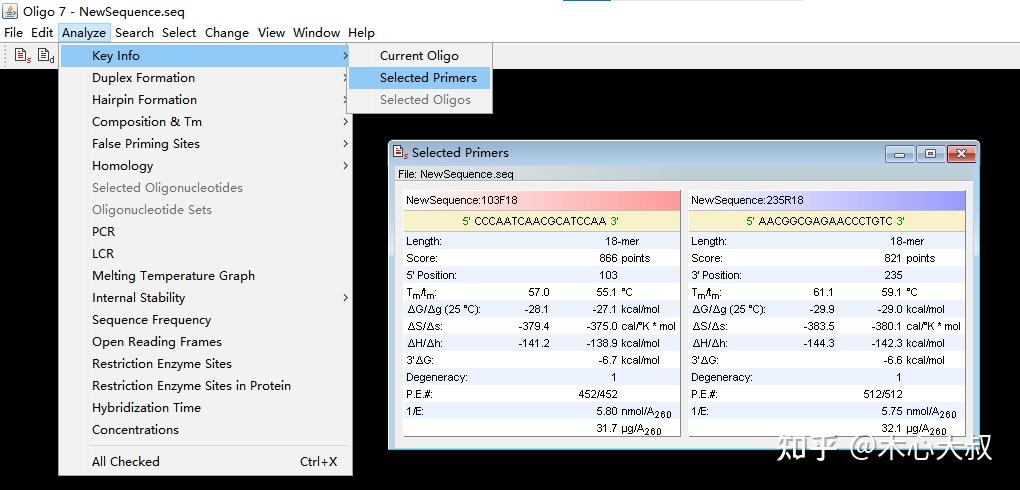
Task: Open the Edit menu
Action: [x=42, y=33]
